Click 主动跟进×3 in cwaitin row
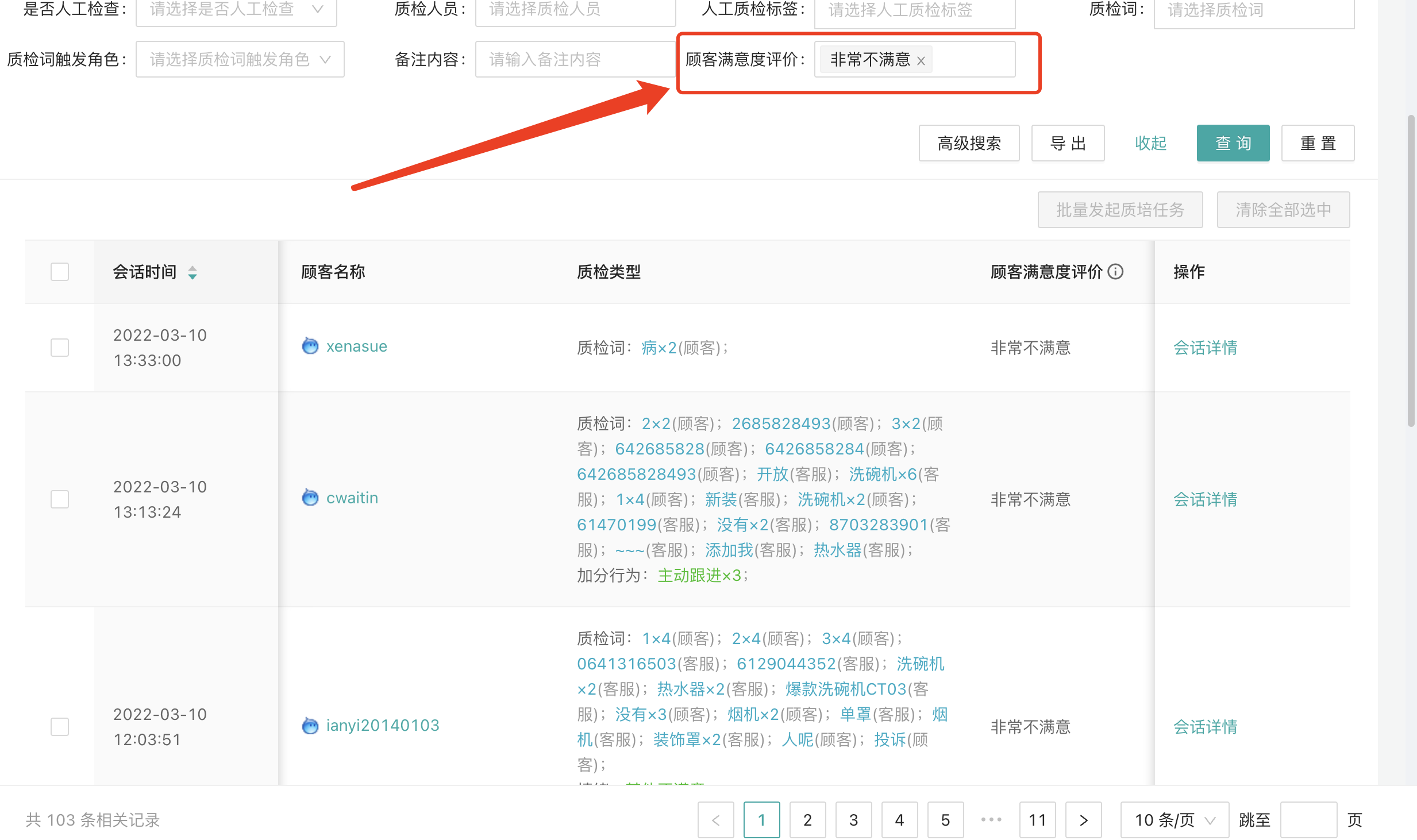This screenshot has width=1417, height=840. [699, 575]
